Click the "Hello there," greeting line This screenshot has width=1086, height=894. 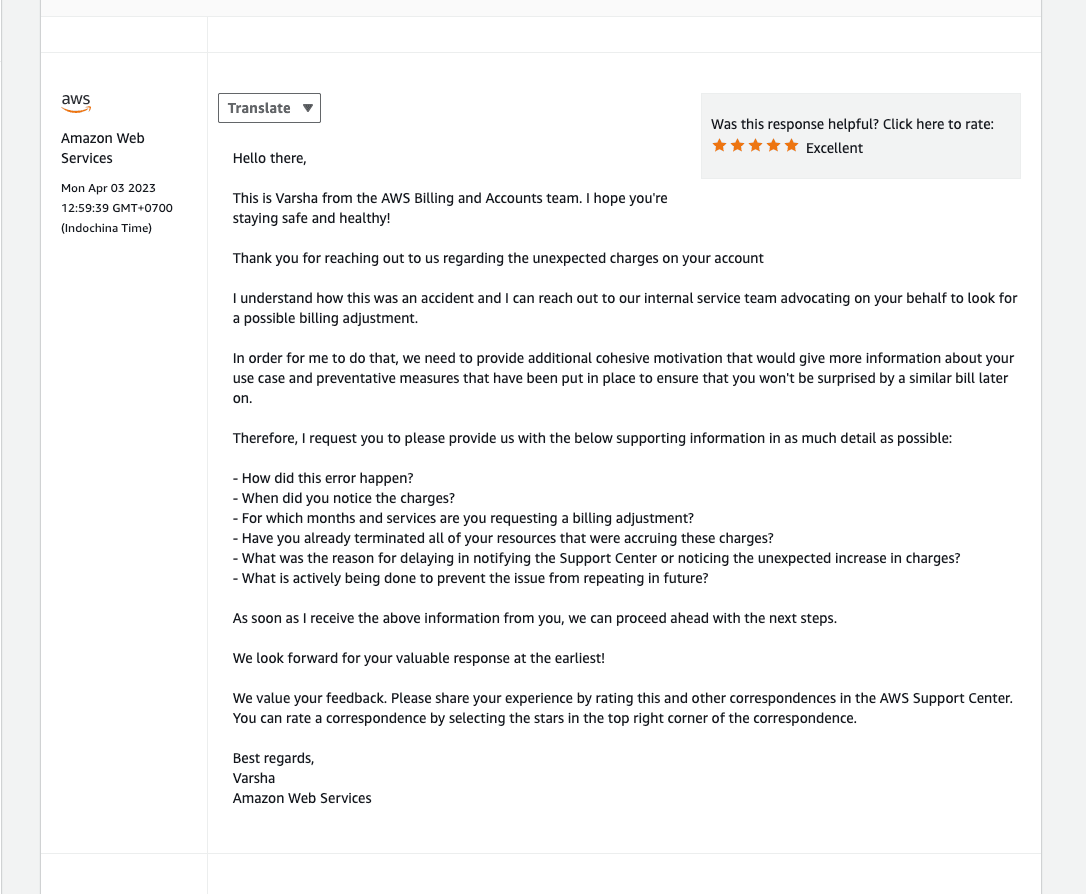point(269,158)
